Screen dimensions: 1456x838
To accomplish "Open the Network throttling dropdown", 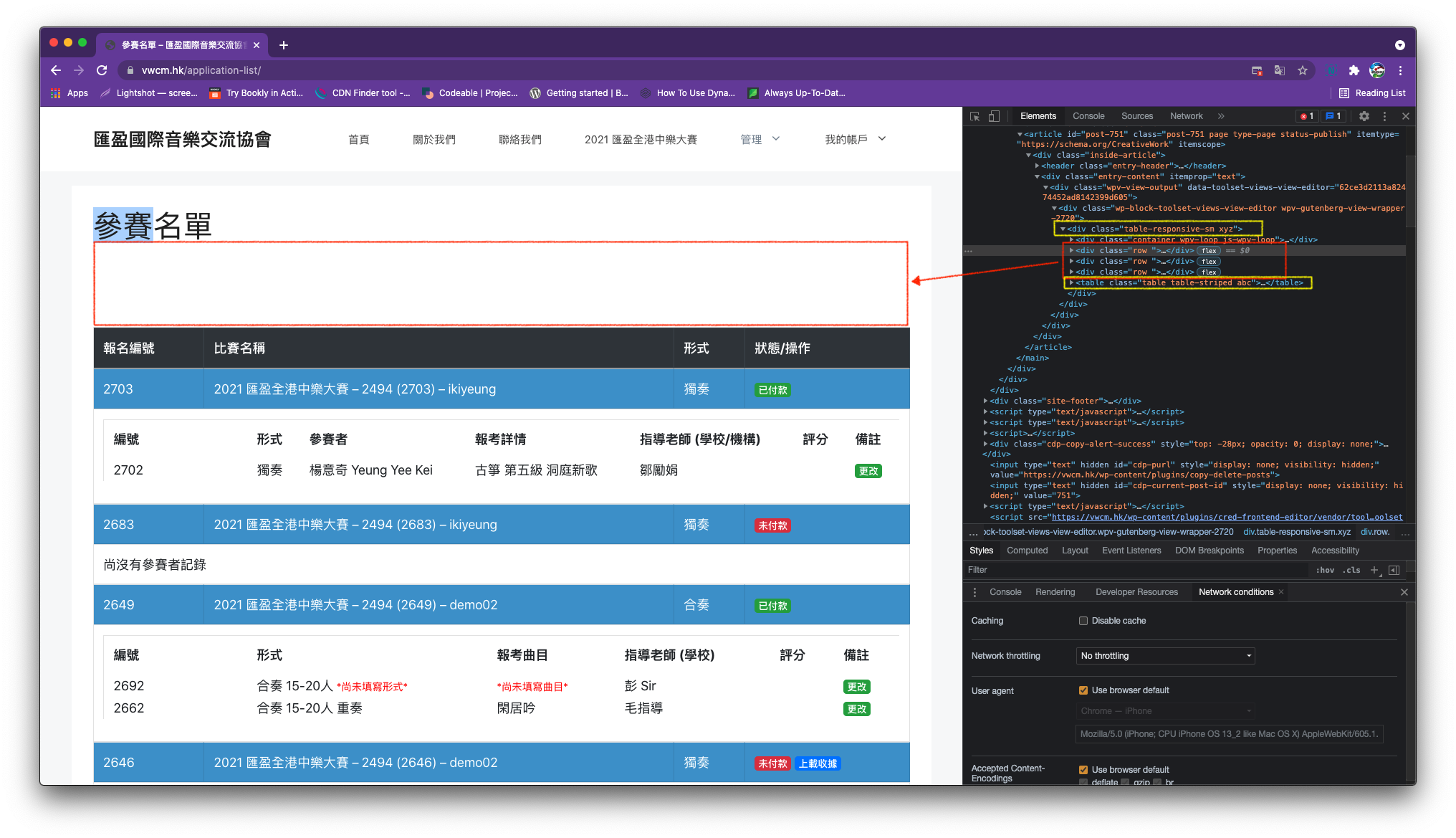I will (1165, 656).
